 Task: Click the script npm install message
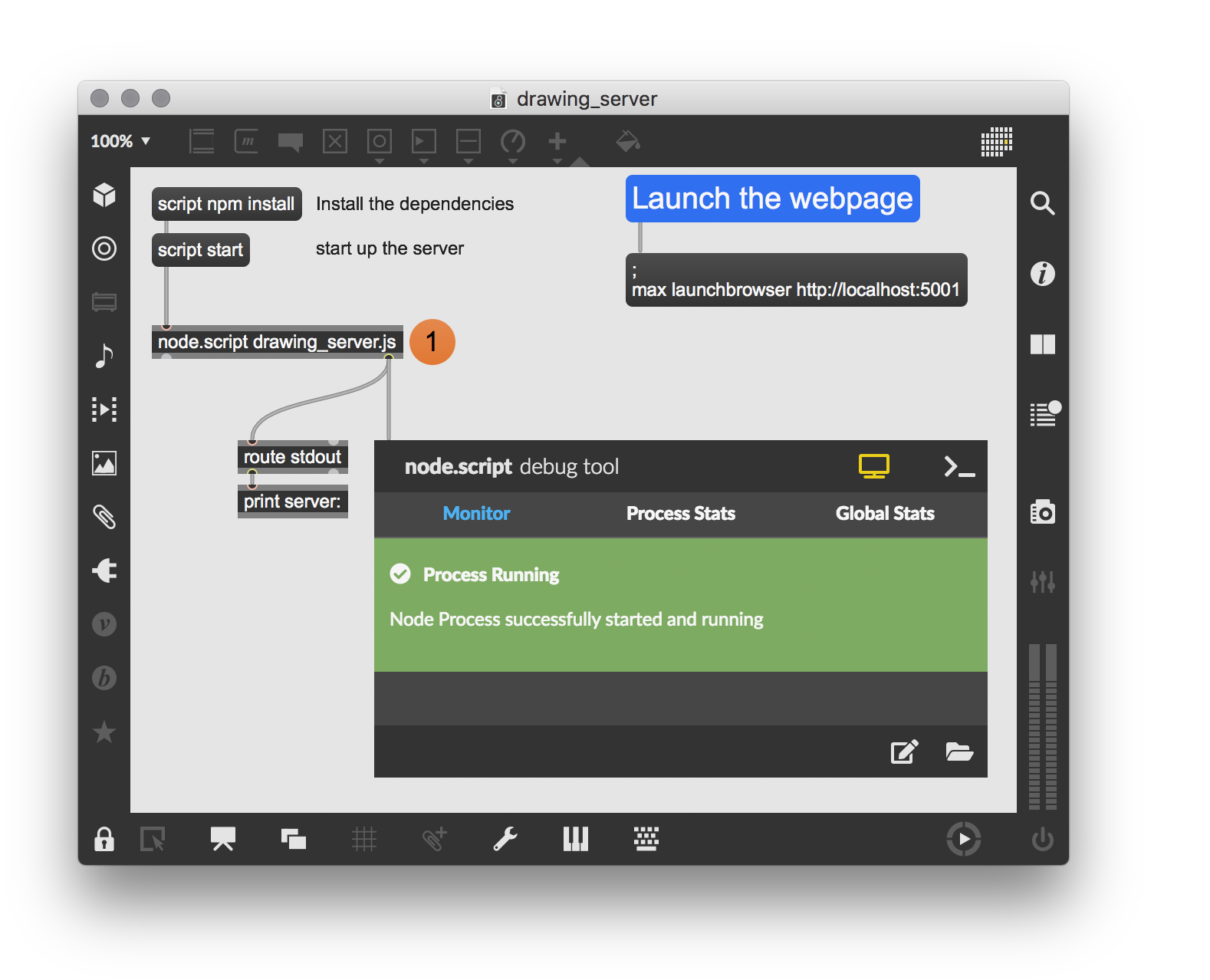click(226, 204)
